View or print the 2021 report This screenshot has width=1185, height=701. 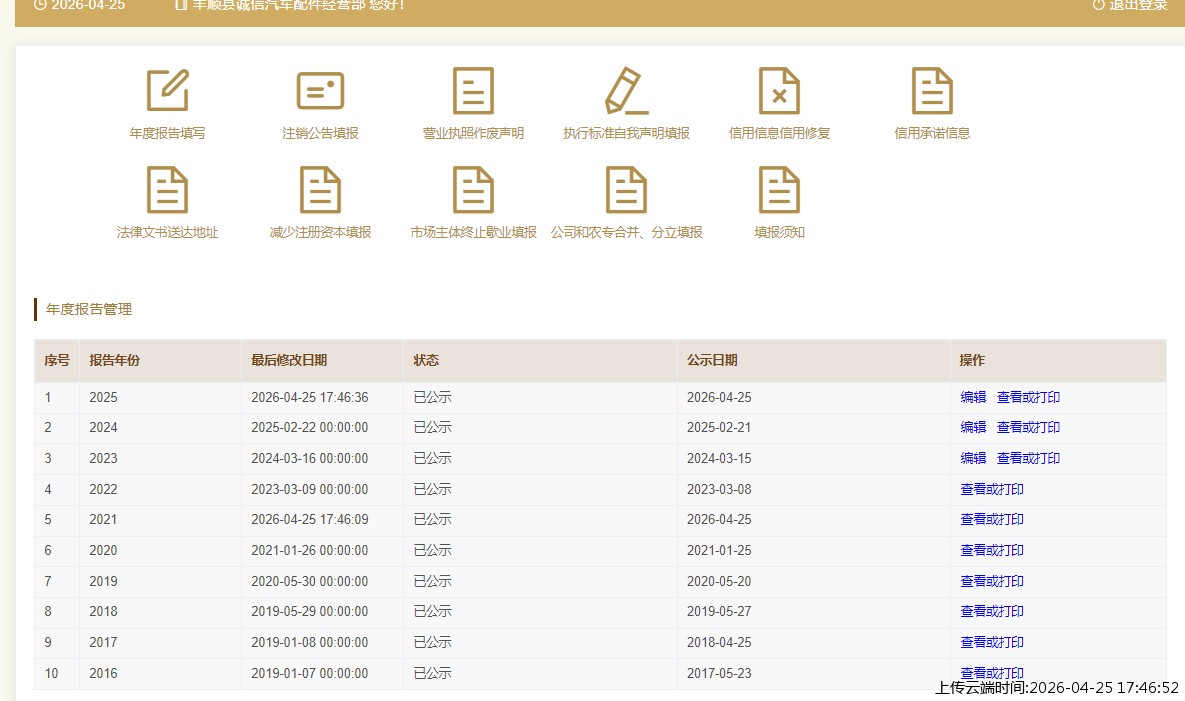pyautogui.click(x=992, y=519)
